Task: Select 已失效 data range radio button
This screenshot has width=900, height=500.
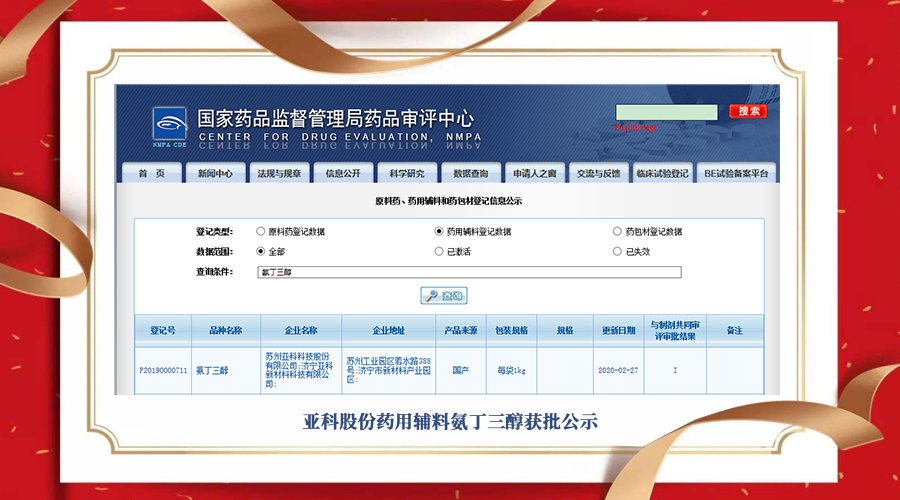Action: pyautogui.click(x=617, y=252)
